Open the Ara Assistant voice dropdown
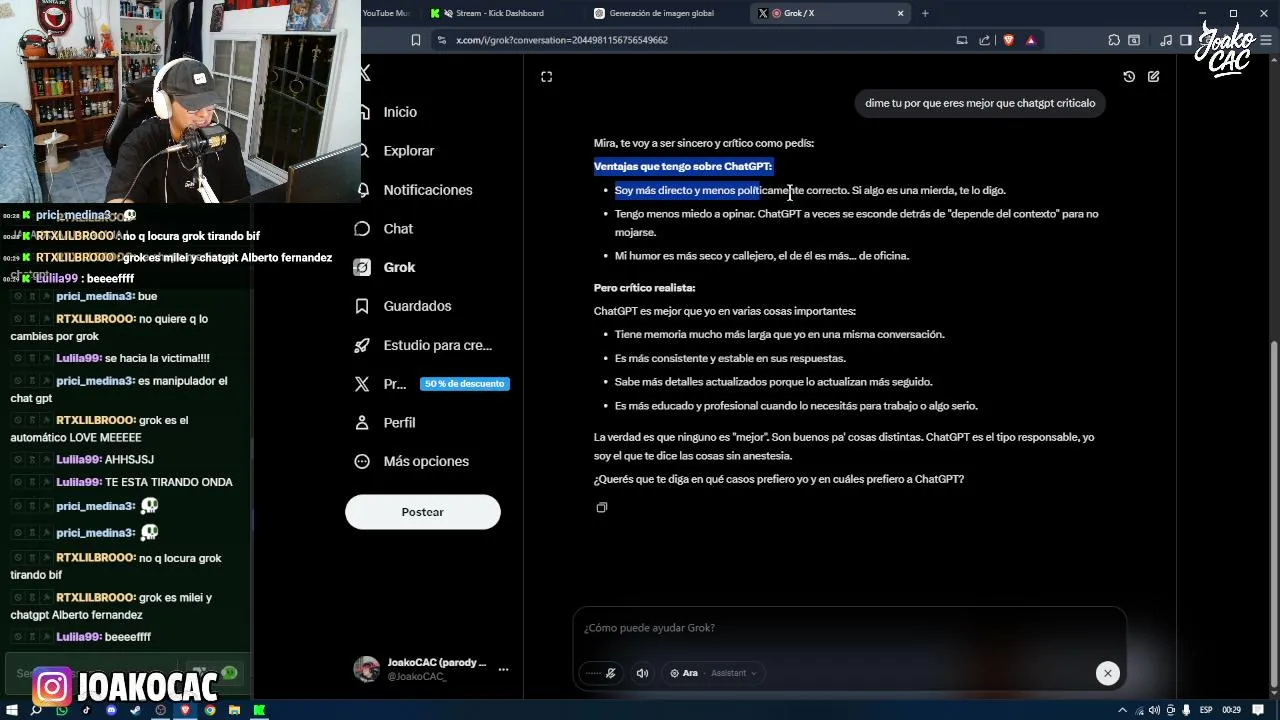1280x720 pixels. (712, 673)
